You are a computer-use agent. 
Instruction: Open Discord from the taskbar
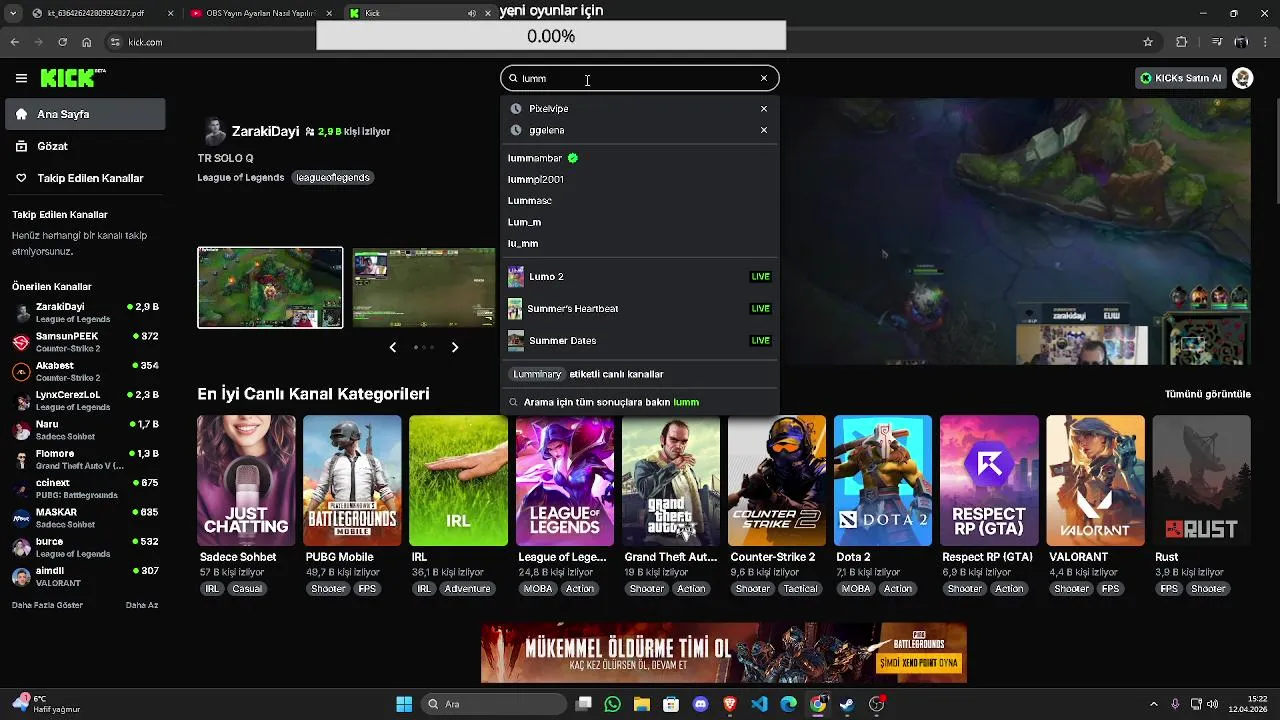click(700, 704)
